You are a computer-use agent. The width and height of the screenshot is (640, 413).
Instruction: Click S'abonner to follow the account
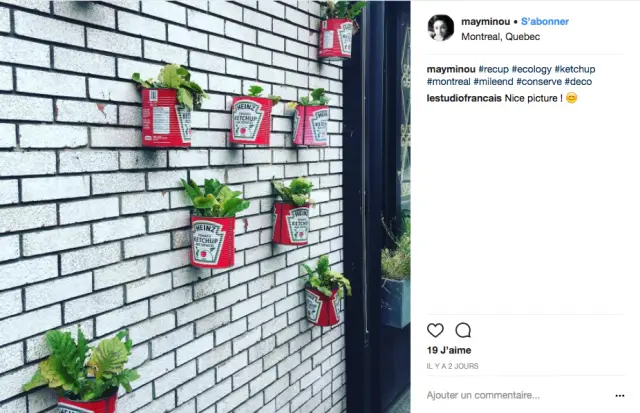click(x=544, y=22)
